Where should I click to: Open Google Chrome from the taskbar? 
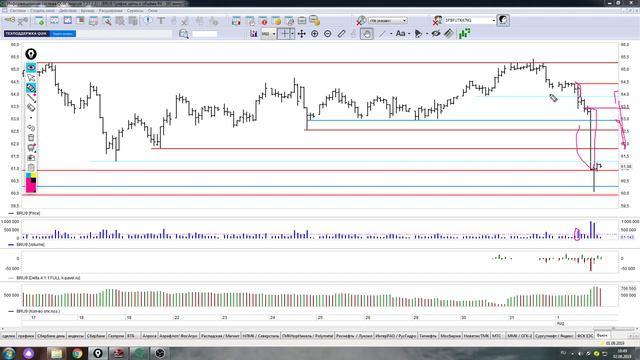[x=77, y=353]
